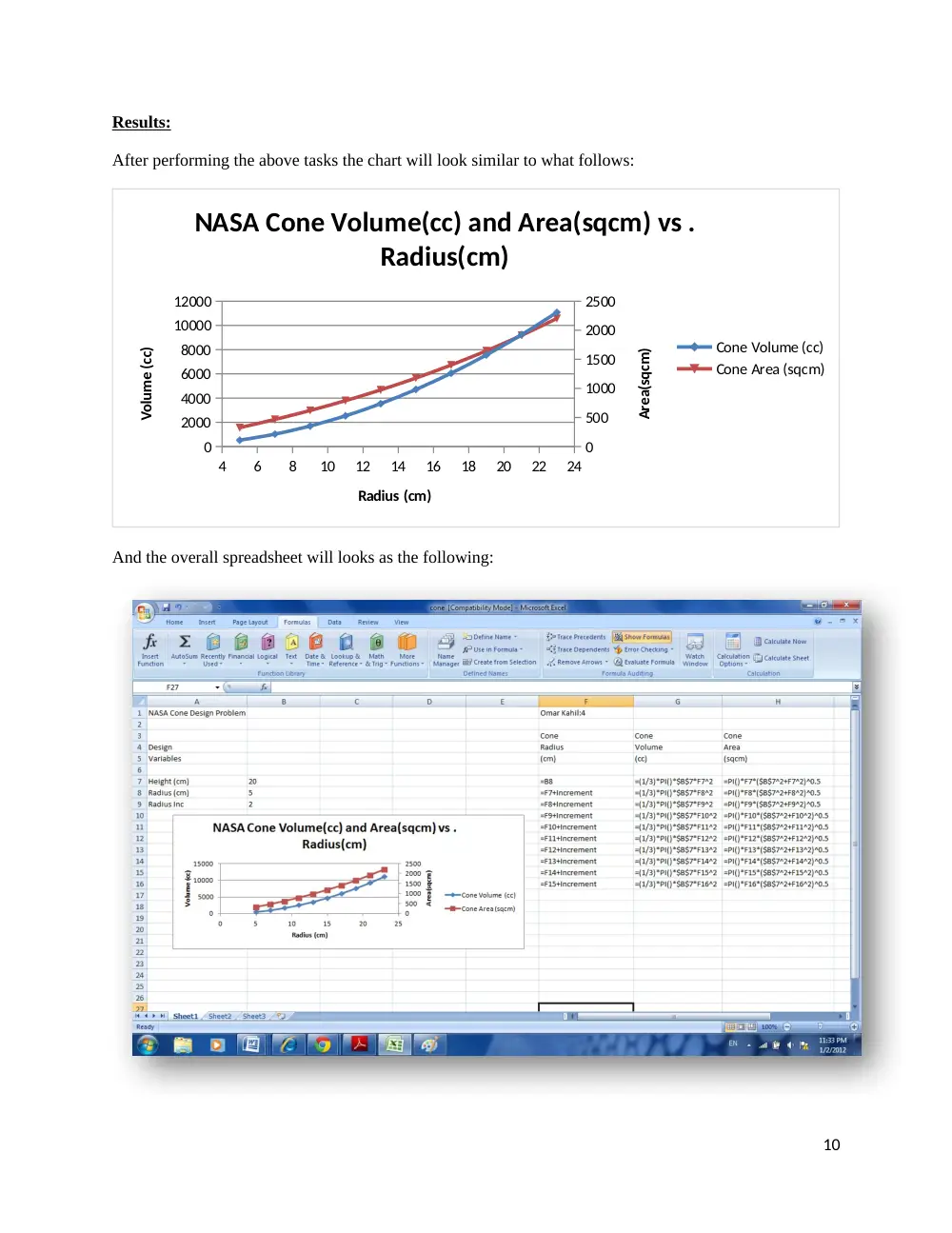This screenshot has height=1233, width=952.
Task: Click Evaluate Formula button
Action: coord(645,662)
